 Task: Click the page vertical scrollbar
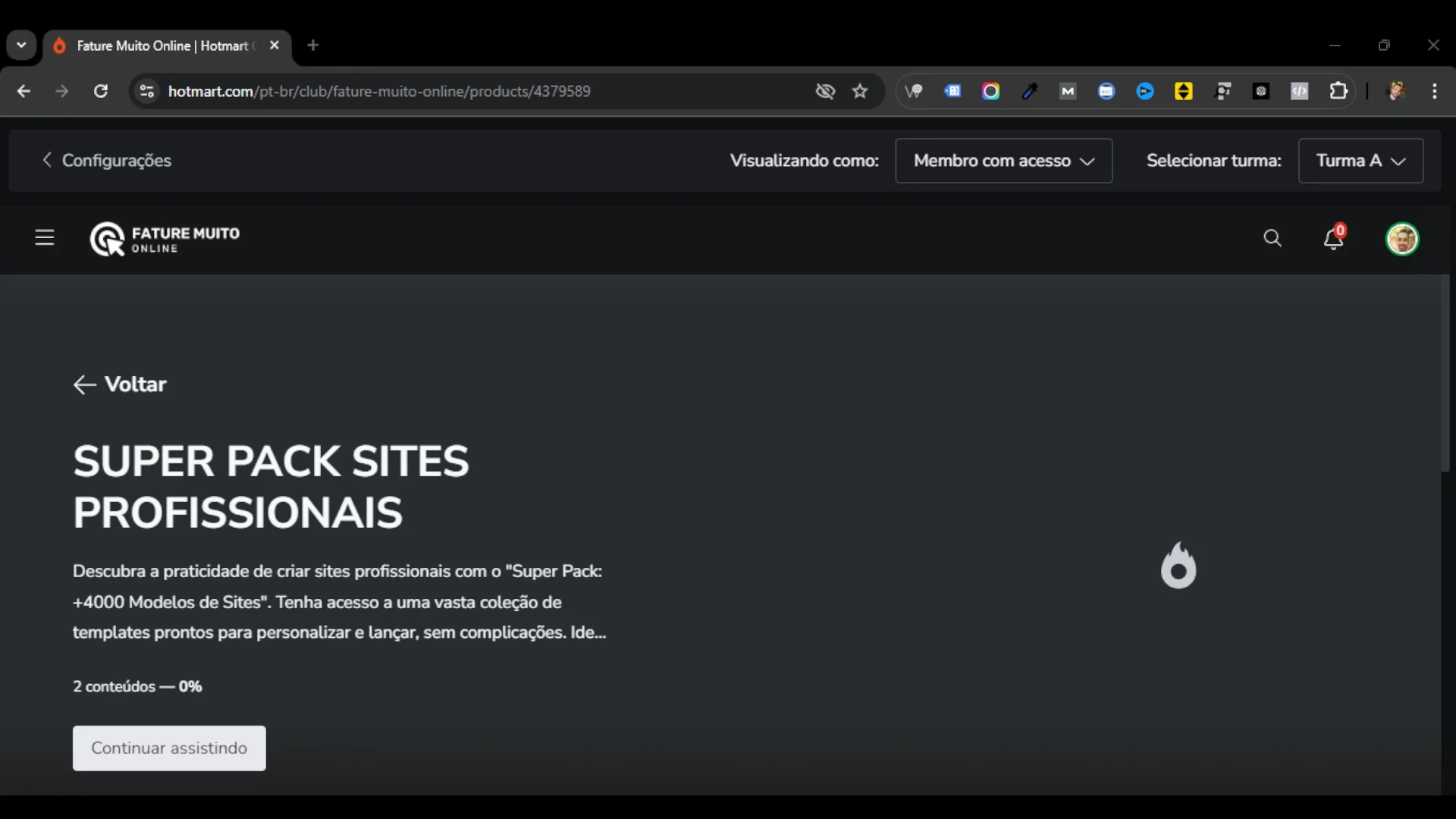(x=1445, y=373)
